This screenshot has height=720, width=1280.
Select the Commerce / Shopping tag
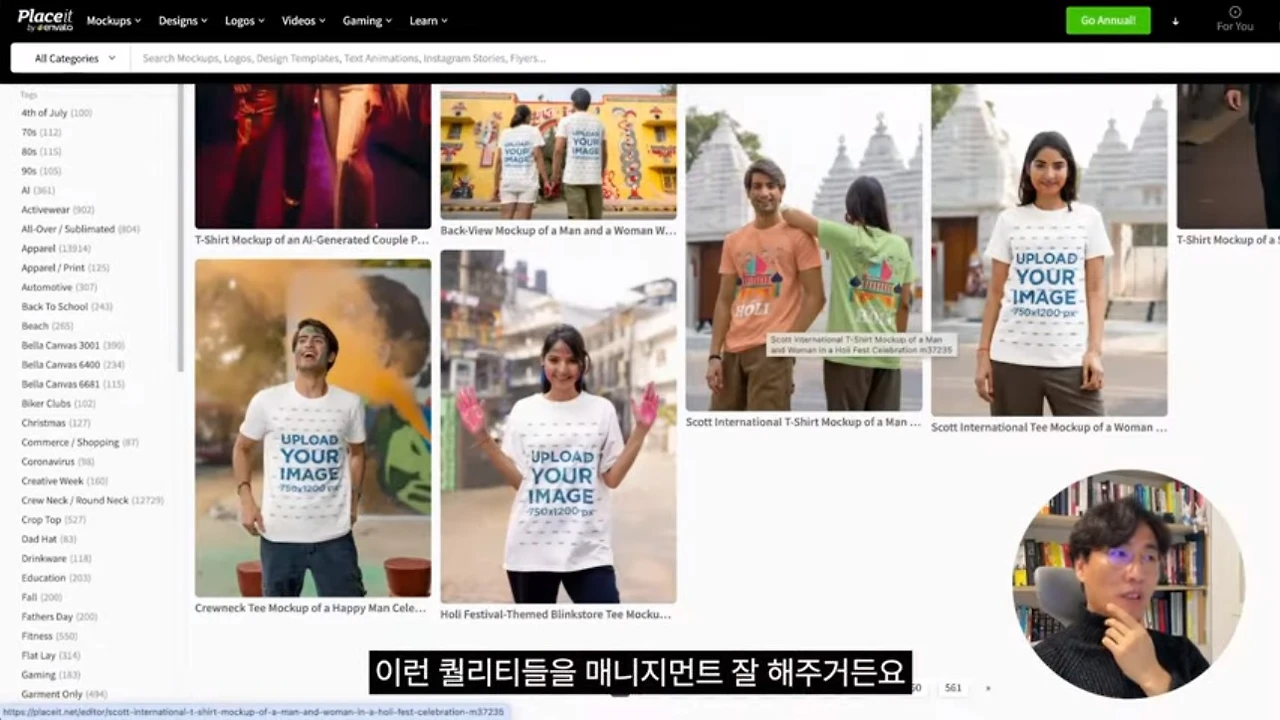click(x=80, y=442)
